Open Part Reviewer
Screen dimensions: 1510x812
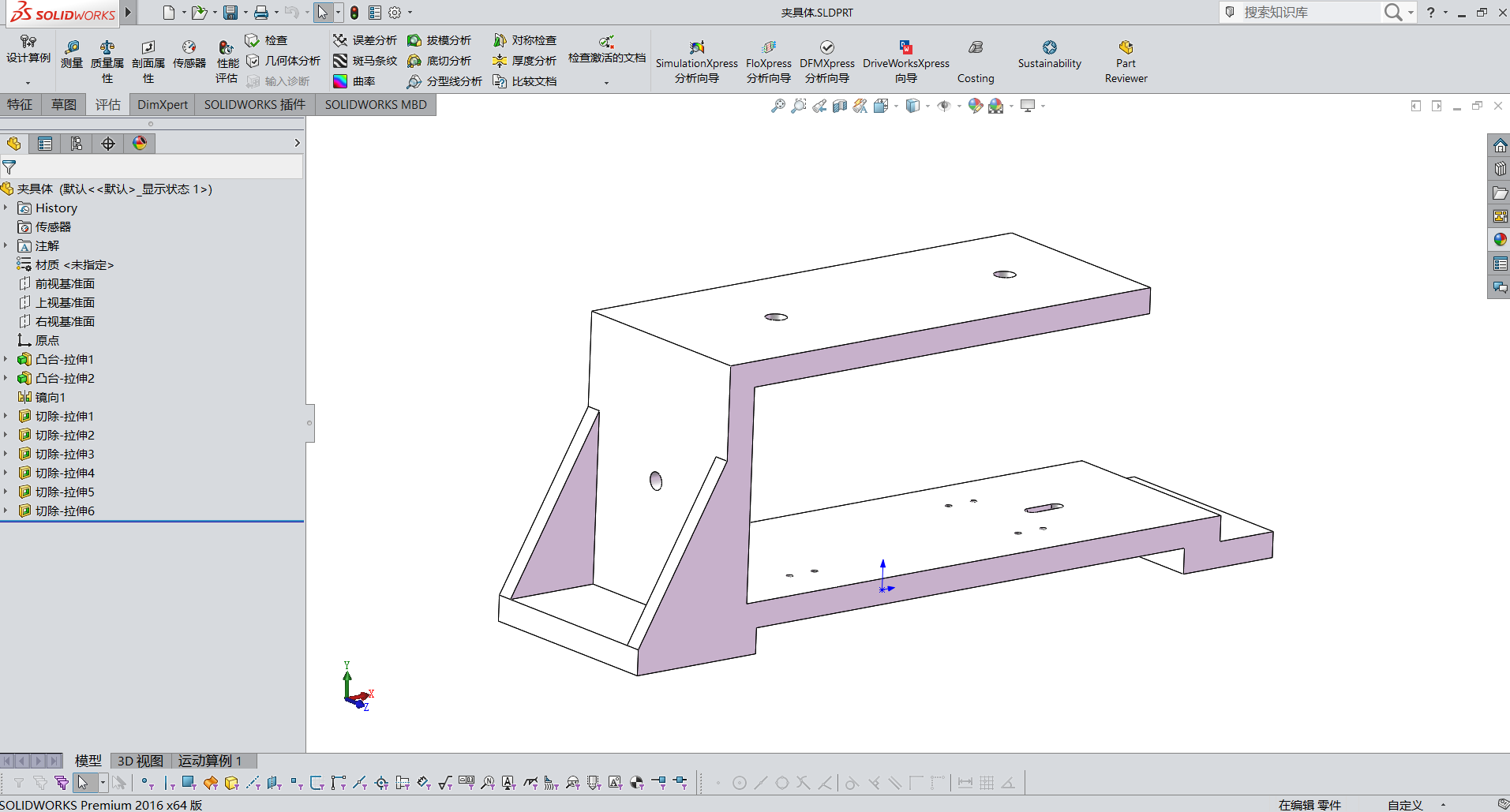[x=1126, y=62]
